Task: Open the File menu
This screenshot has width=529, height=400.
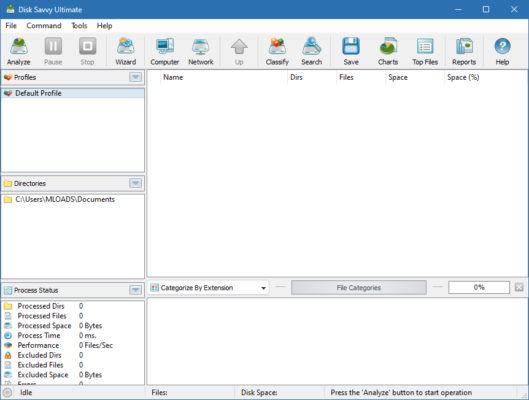Action: point(11,26)
